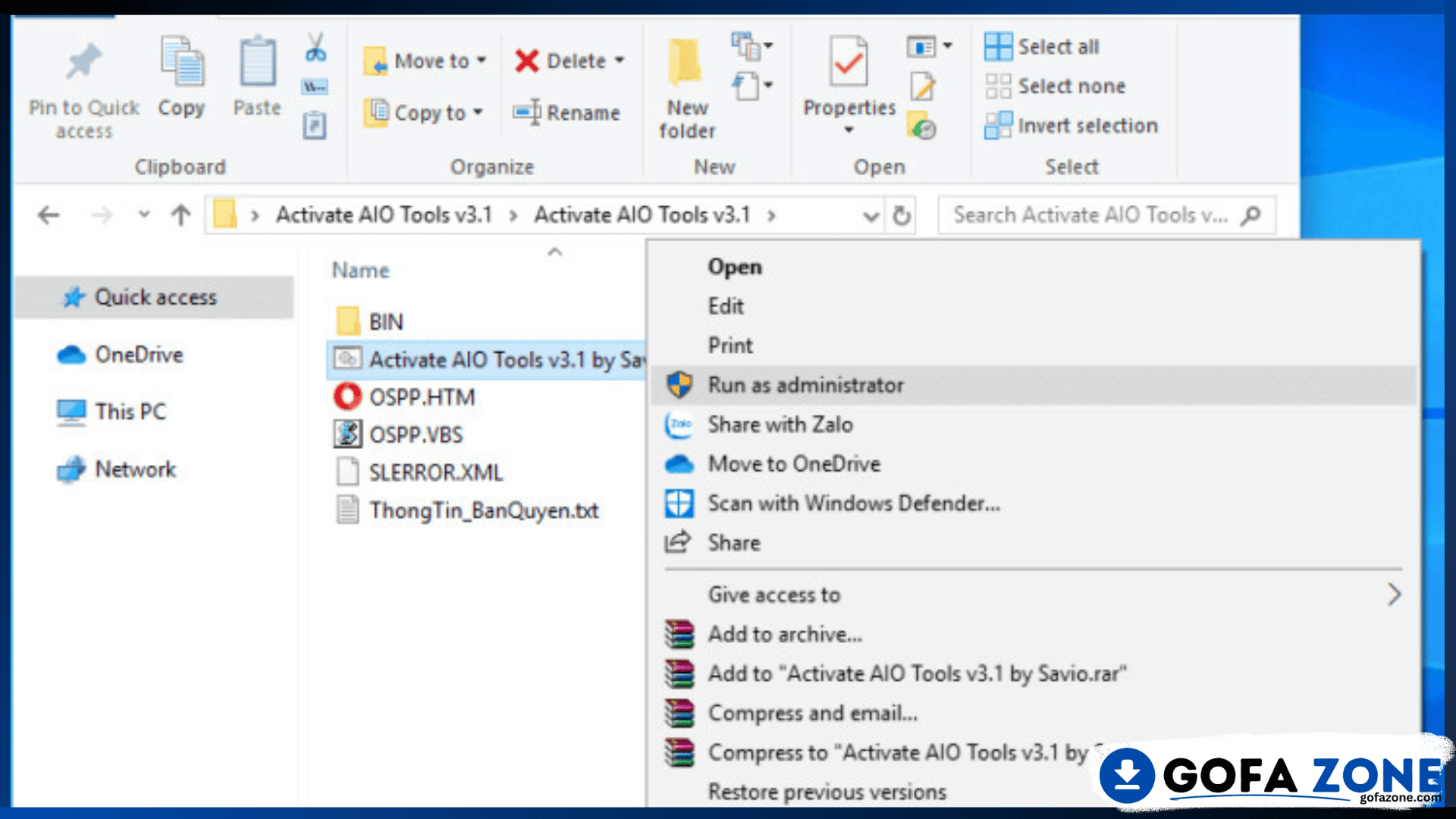The height and width of the screenshot is (819, 1456).
Task: Expand the Delete dropdown arrow
Action: point(620,61)
